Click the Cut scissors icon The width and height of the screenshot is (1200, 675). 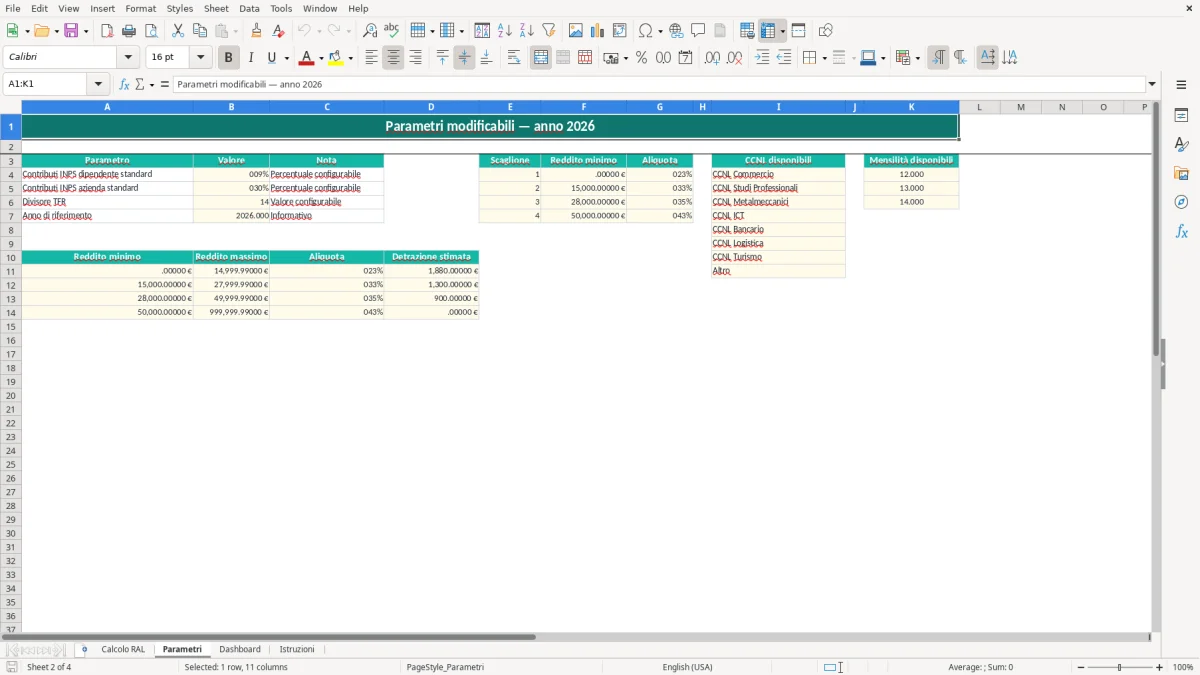click(178, 31)
